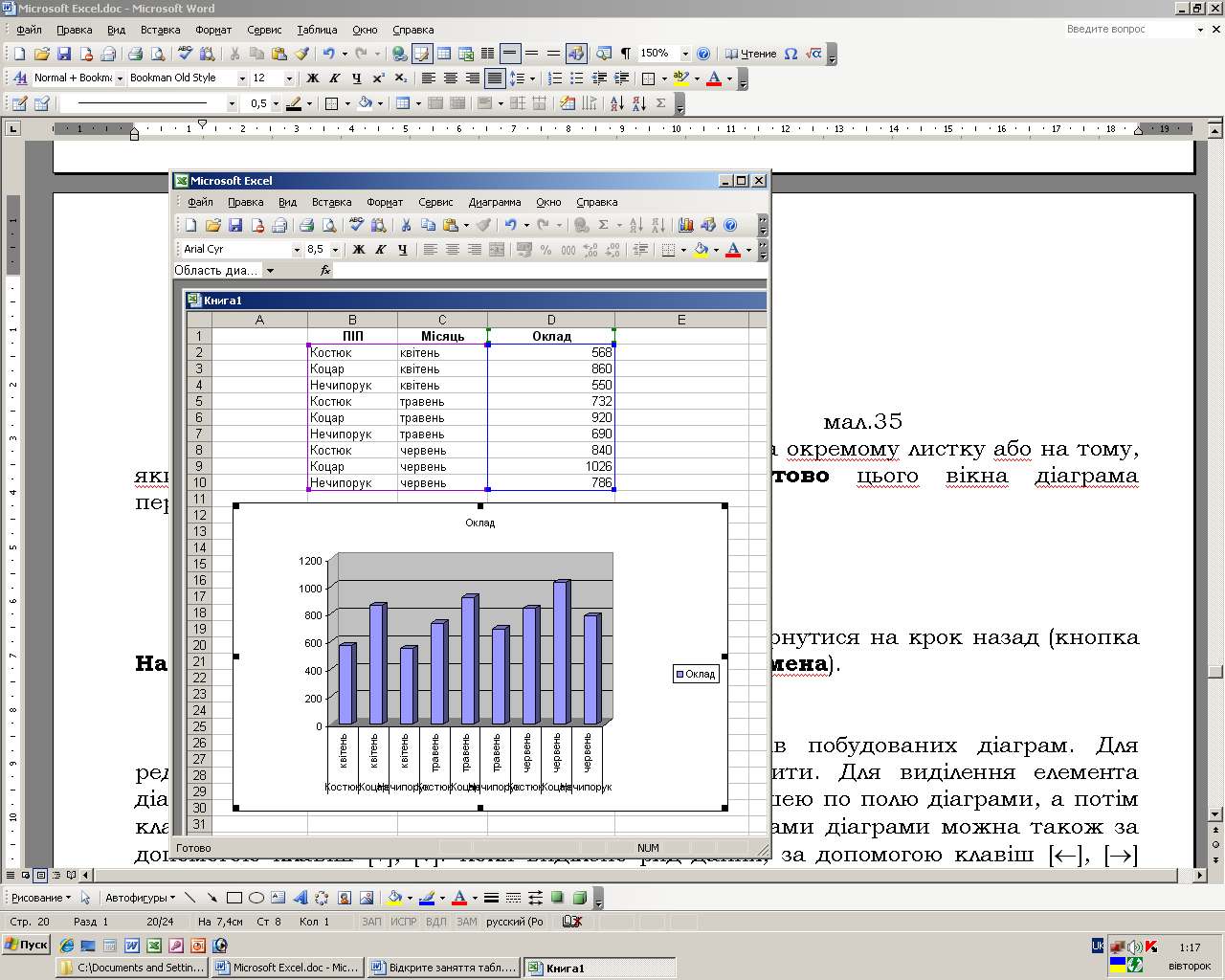Toggle italic (К) in Word toolbar
The height and width of the screenshot is (980, 1225).
[335, 78]
